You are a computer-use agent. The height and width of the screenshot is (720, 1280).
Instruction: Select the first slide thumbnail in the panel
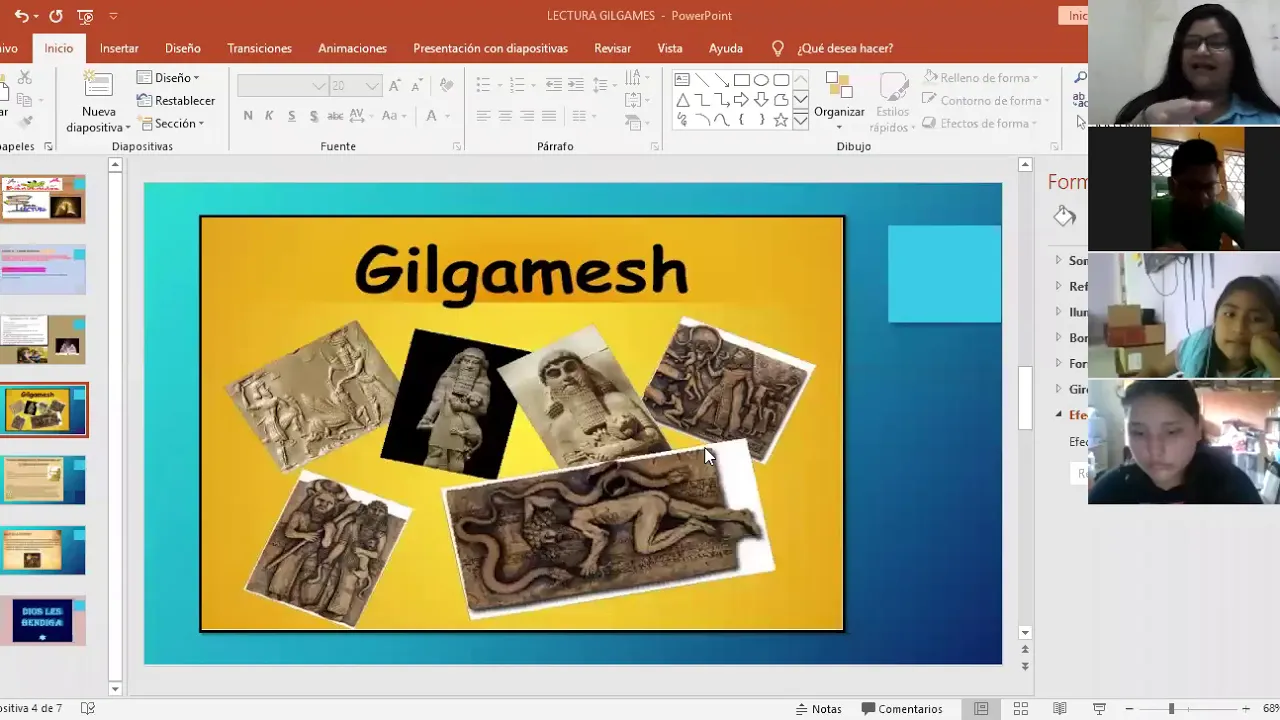pyautogui.click(x=43, y=199)
